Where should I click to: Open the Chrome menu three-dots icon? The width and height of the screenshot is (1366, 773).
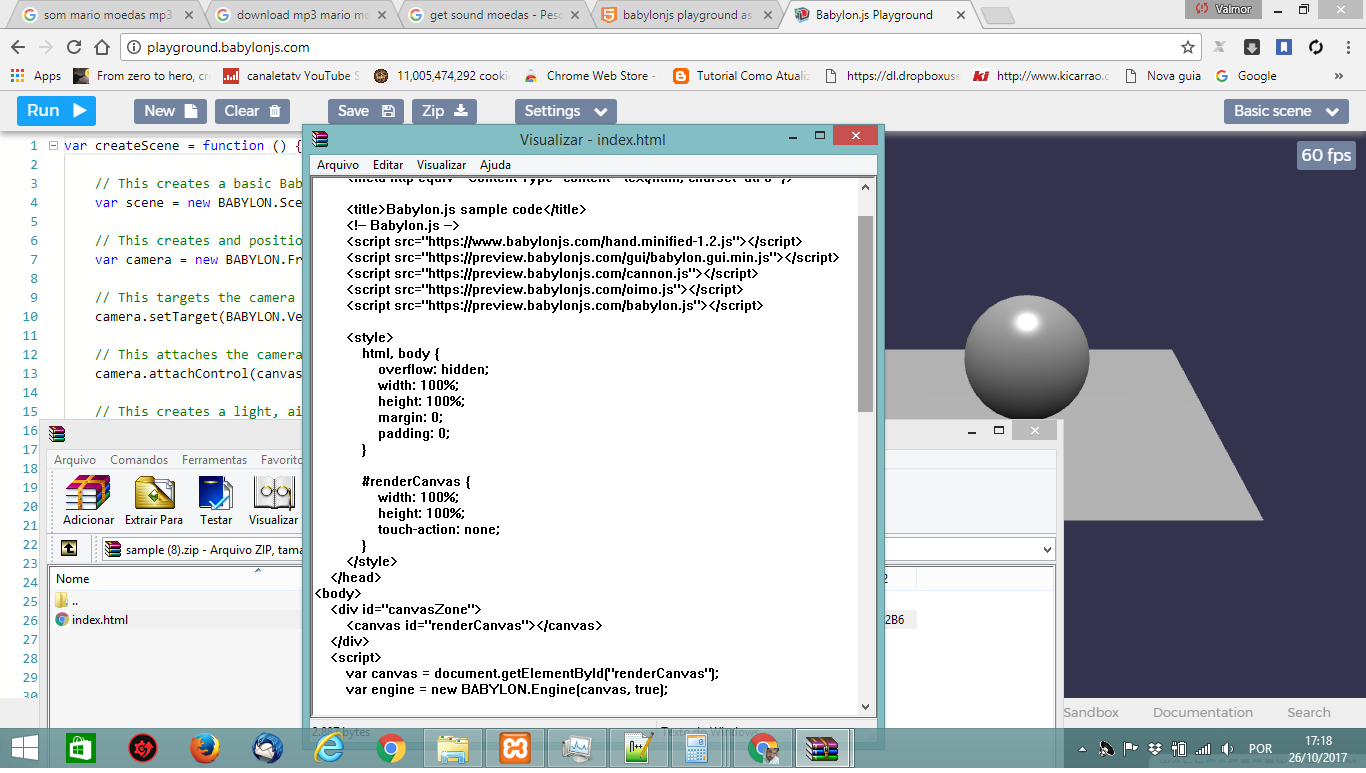click(1347, 47)
